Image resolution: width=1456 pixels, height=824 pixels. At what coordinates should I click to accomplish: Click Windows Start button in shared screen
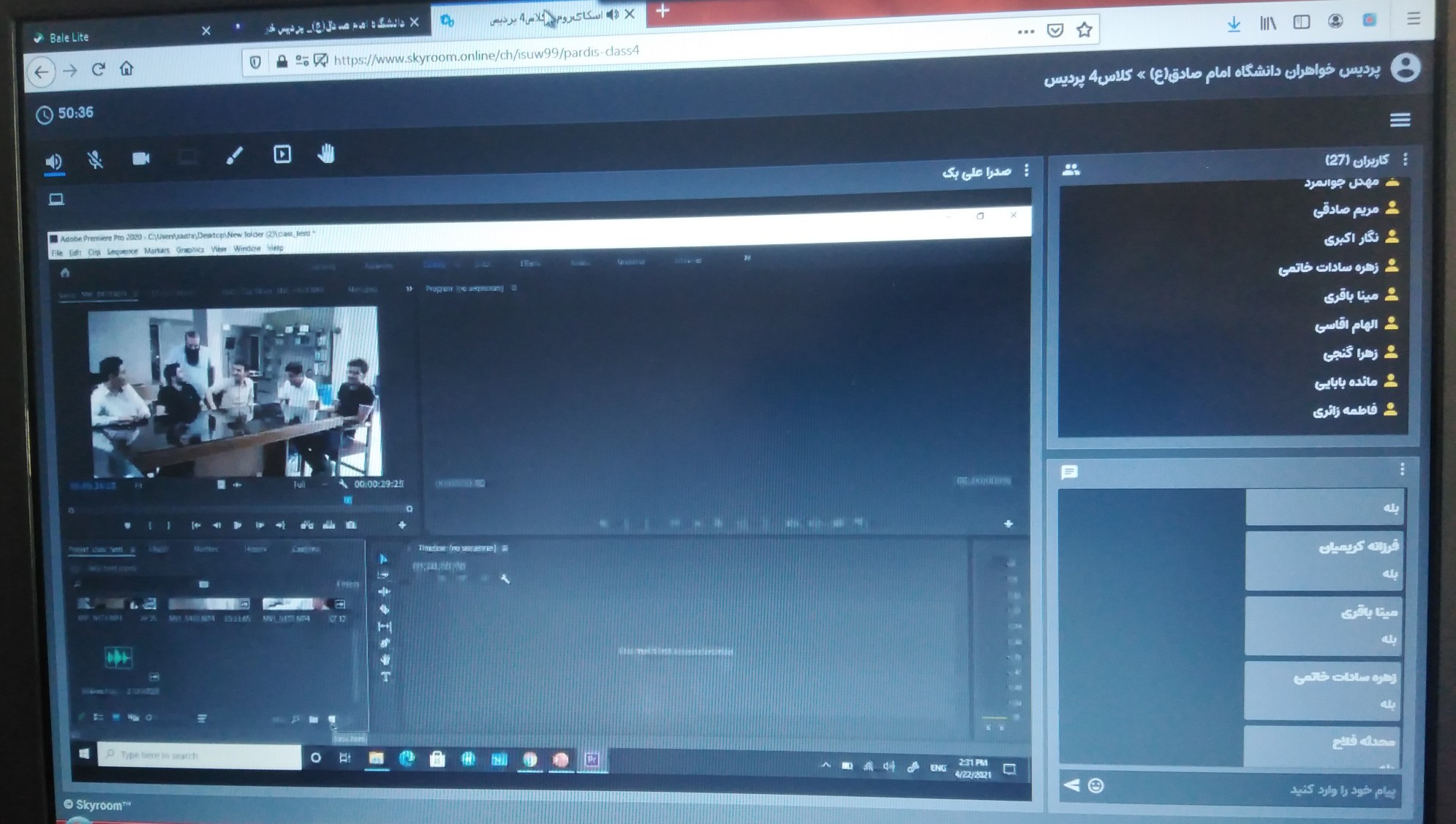84,754
